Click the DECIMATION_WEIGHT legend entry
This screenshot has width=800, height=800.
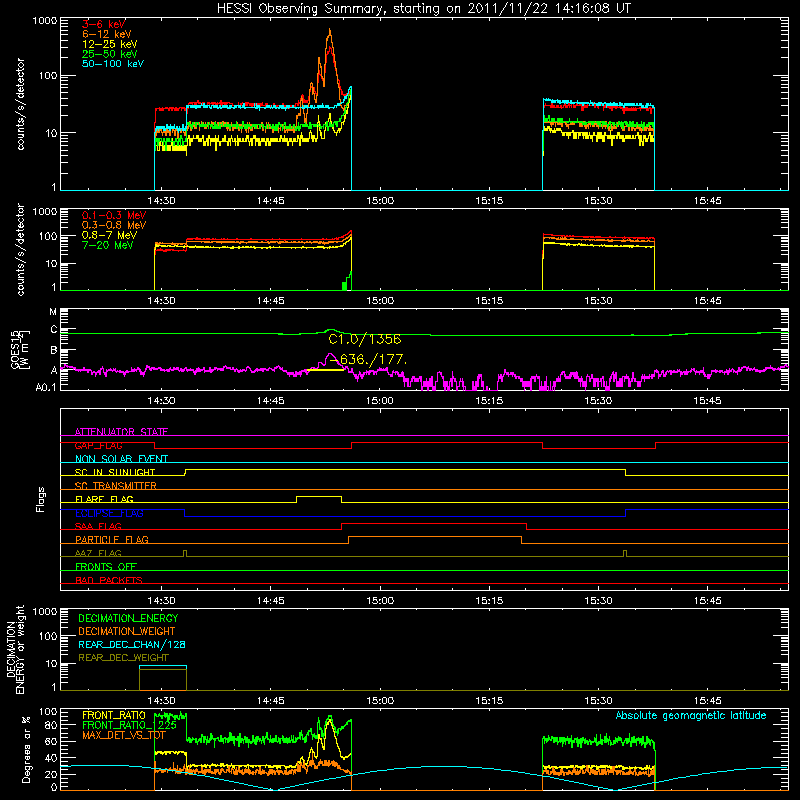click(x=127, y=631)
